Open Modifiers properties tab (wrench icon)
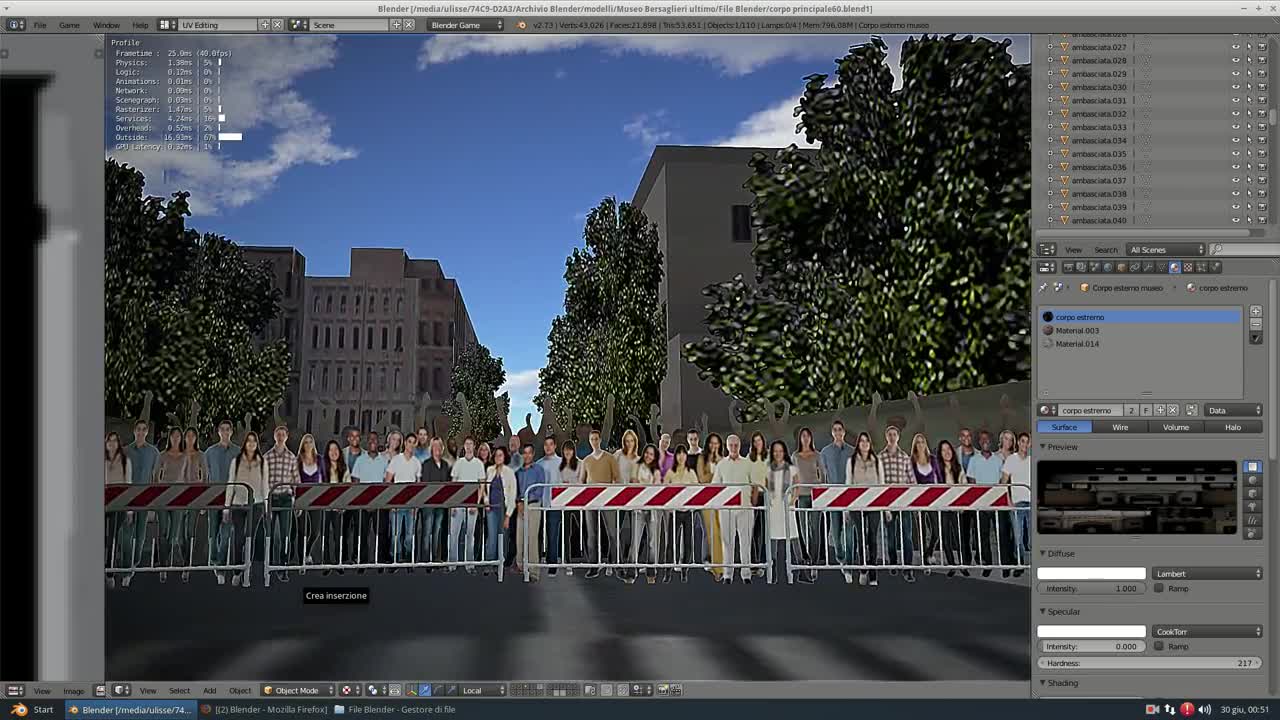The image size is (1280, 720). pyautogui.click(x=1147, y=267)
